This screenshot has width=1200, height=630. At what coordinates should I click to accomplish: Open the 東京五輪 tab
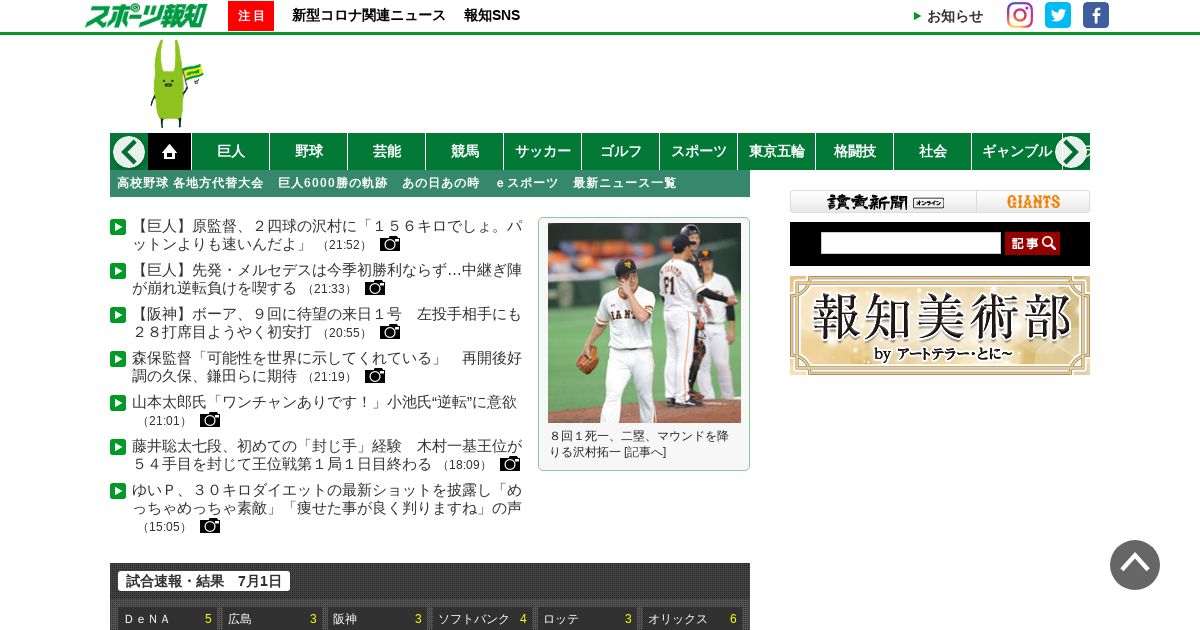(x=777, y=151)
